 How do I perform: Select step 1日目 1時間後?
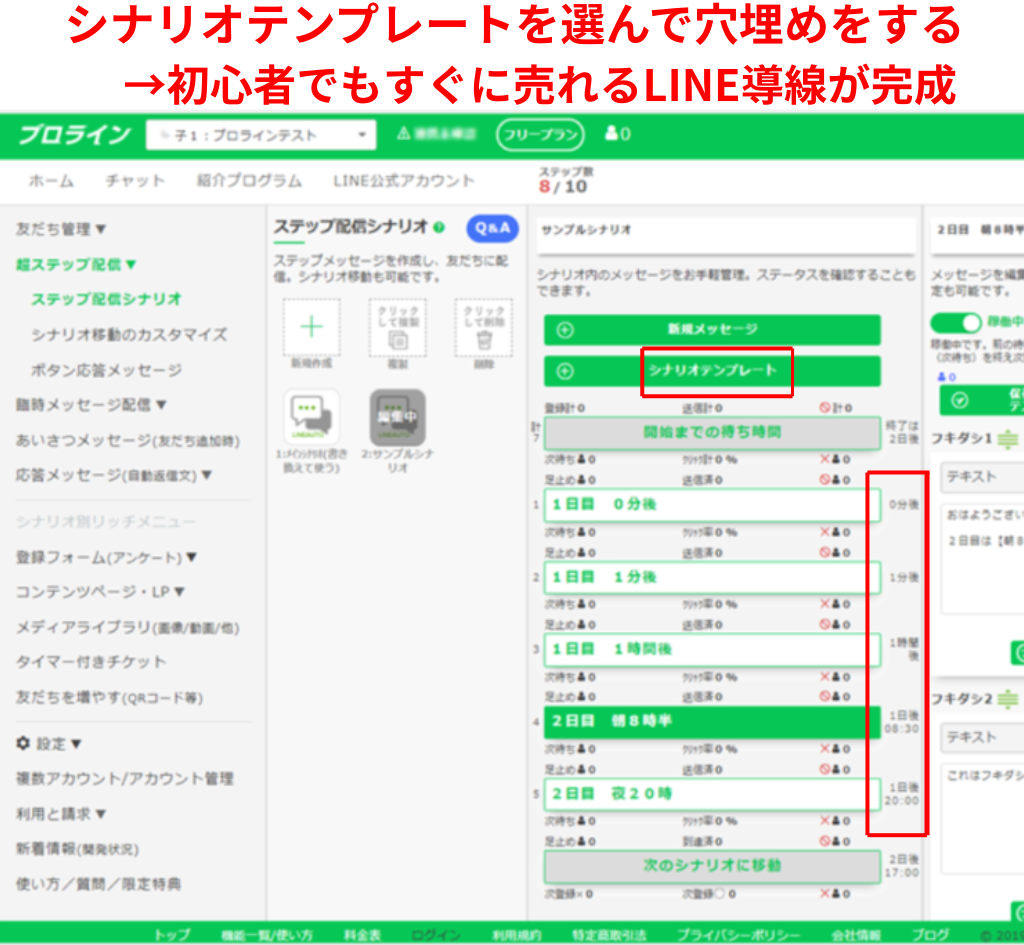pos(712,650)
